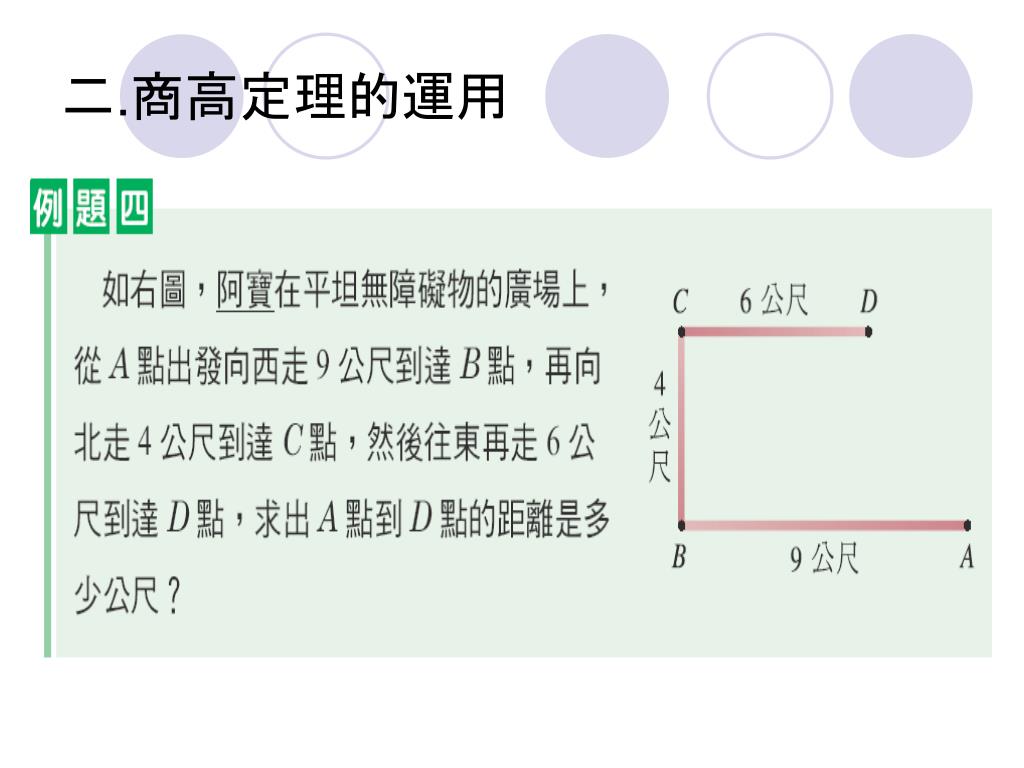
Task: Click the vertical 4 公尺 label
Action: 660,426
